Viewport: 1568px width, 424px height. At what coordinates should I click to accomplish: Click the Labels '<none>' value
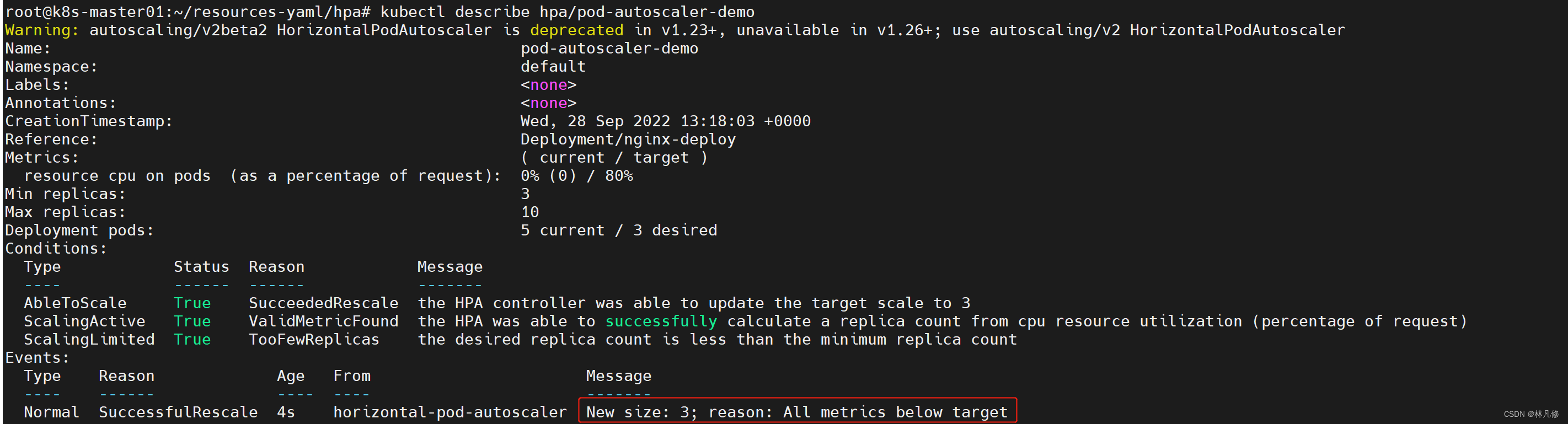tap(548, 84)
